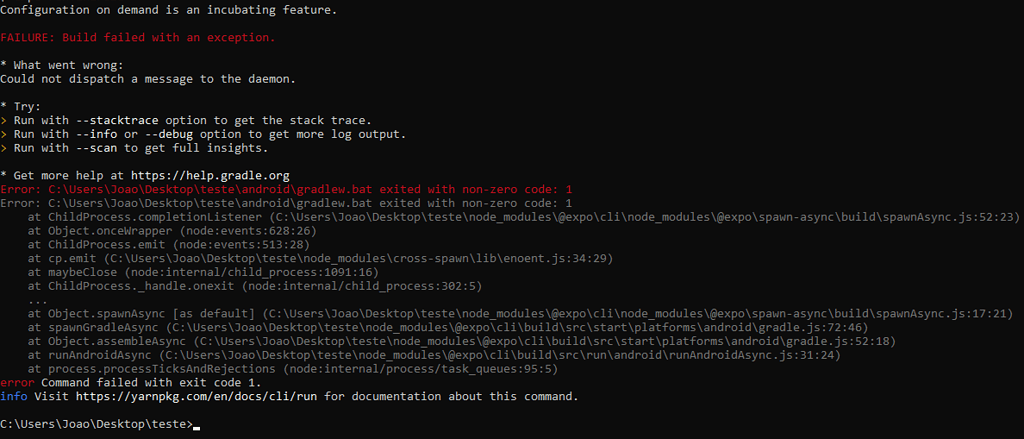Click the 'Could not dispatch a message' text

click(148, 79)
